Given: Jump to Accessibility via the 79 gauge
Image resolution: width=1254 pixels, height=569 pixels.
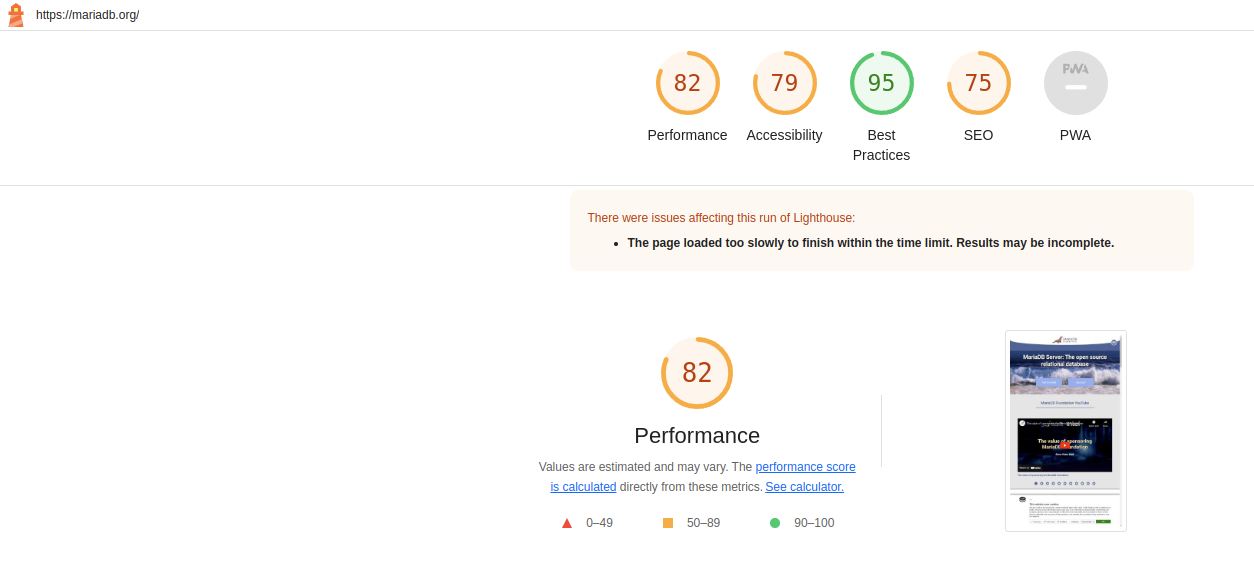Looking at the screenshot, I should [784, 83].
